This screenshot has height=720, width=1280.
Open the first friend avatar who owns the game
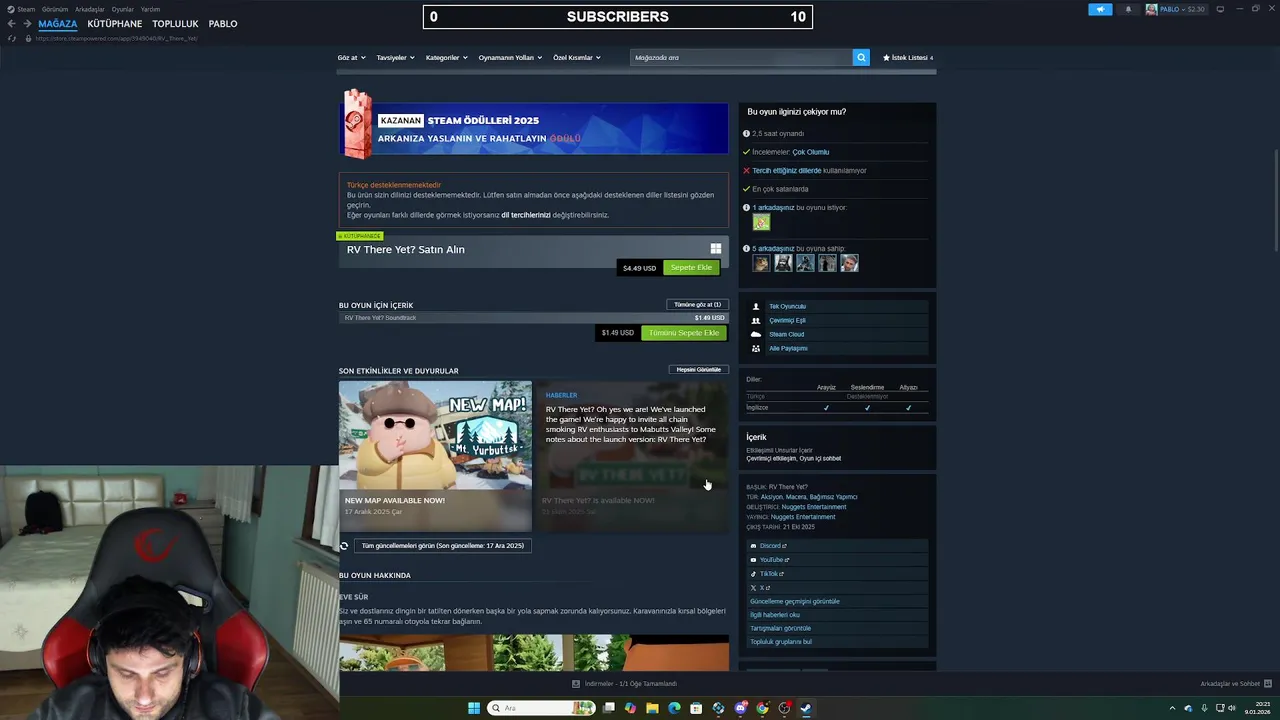point(761,263)
